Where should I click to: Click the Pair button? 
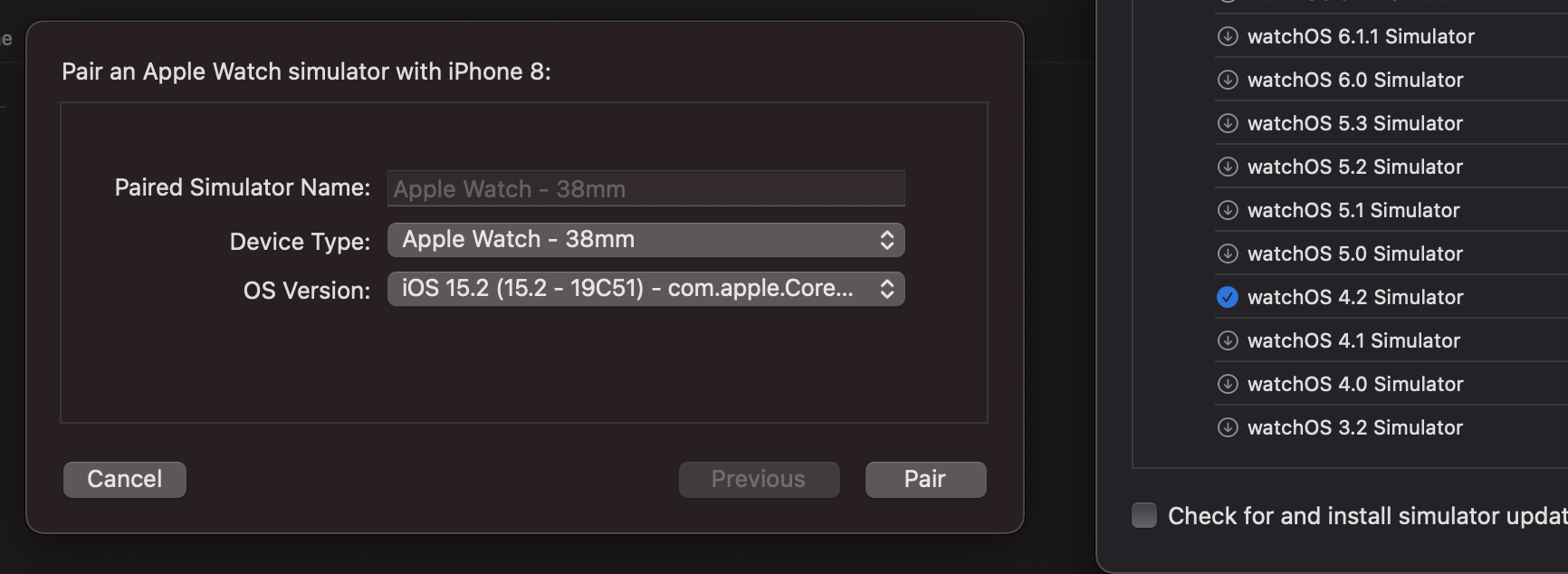pos(925,479)
